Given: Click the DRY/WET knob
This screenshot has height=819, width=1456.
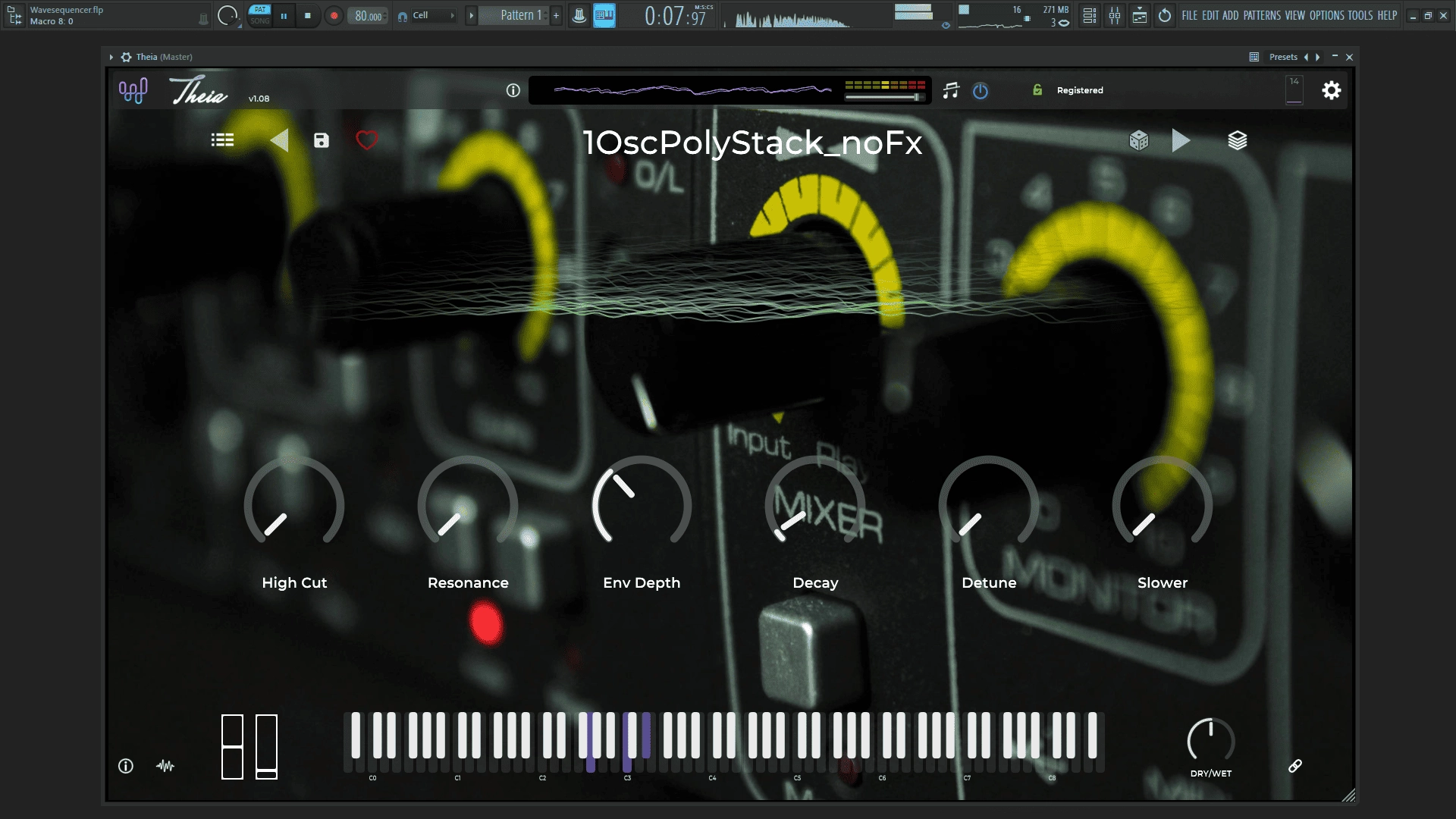Looking at the screenshot, I should pos(1211,741).
